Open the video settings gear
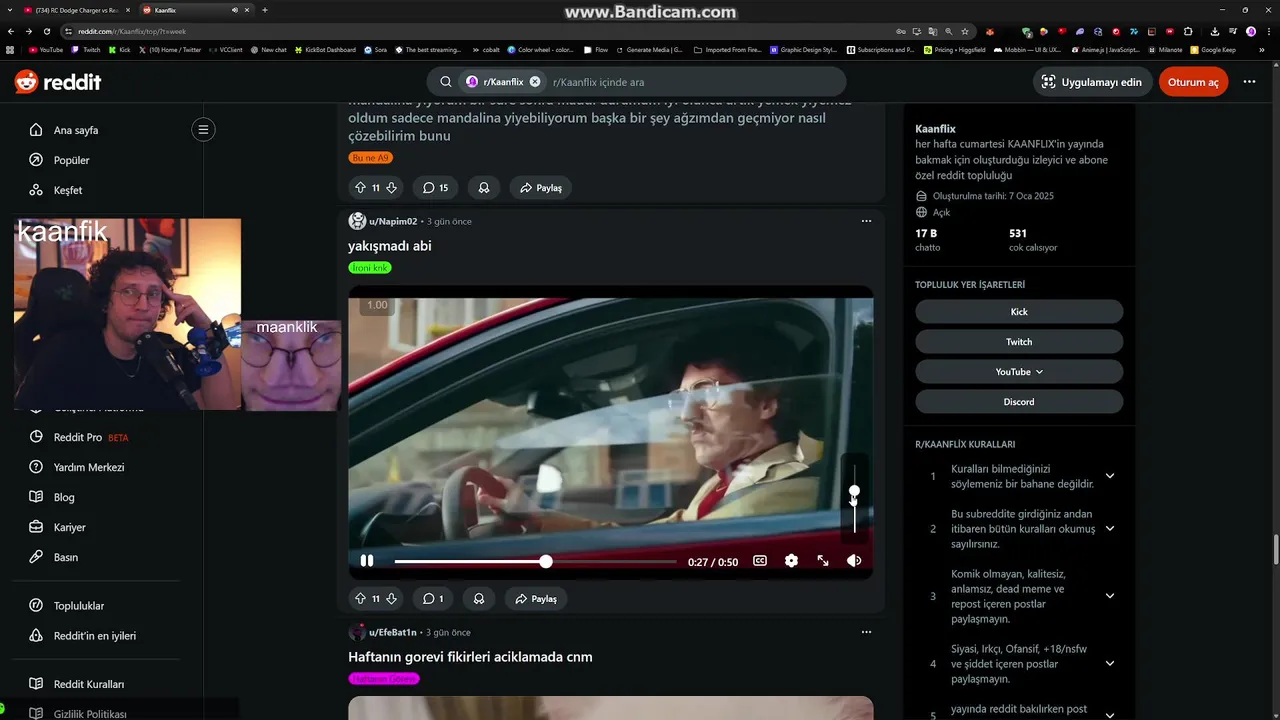The width and height of the screenshot is (1280, 720). pyautogui.click(x=791, y=561)
